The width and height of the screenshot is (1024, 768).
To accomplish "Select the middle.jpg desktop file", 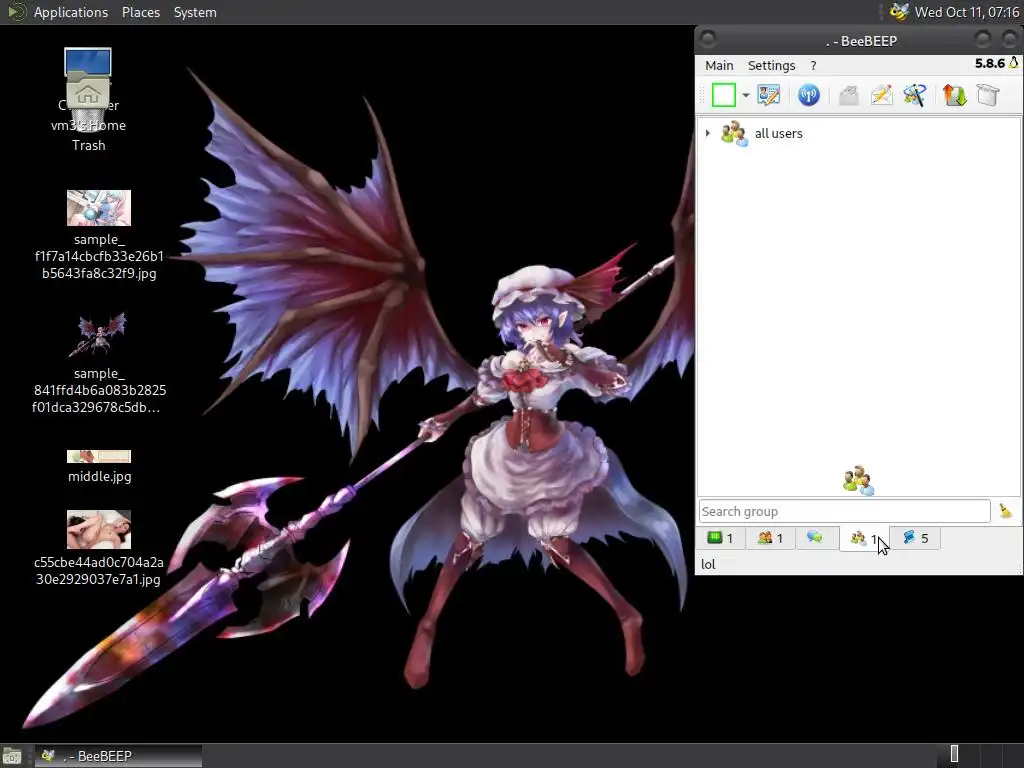I will (x=99, y=466).
